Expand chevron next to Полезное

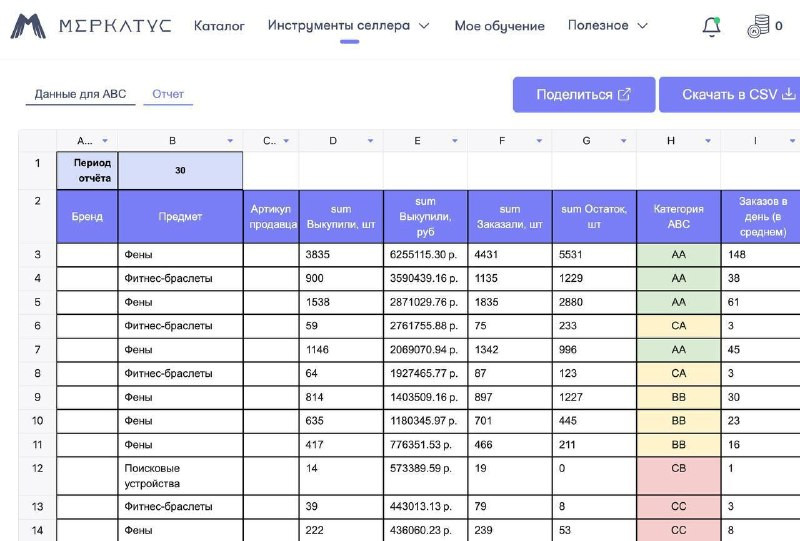(643, 26)
